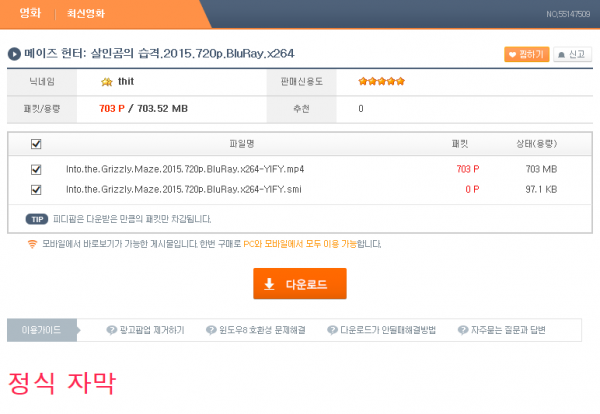
Task: Open the 영화 category tab
Action: pyautogui.click(x=30, y=14)
